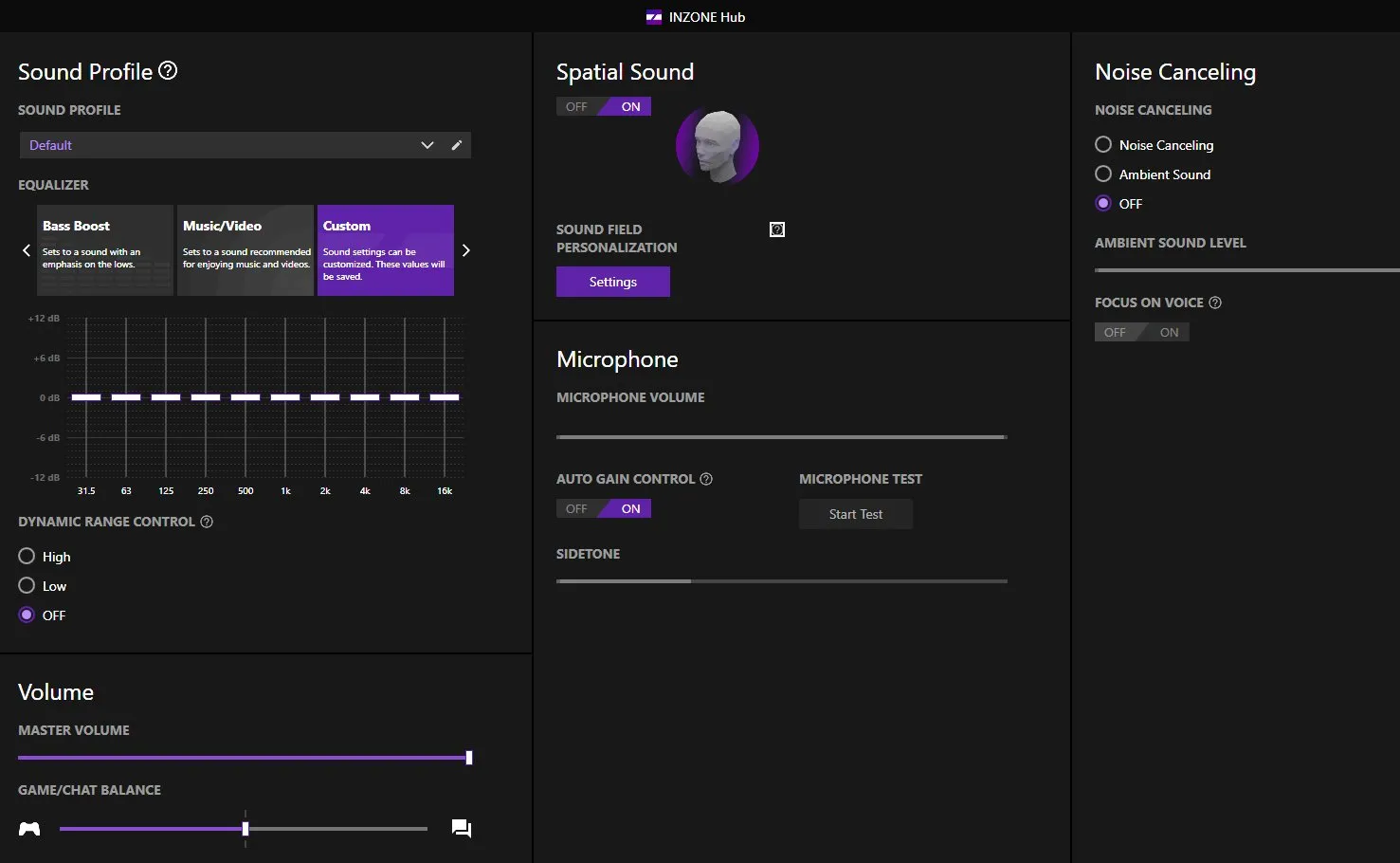The width and height of the screenshot is (1400, 863).
Task: Open the Default sound profile dropdown
Action: 427,144
